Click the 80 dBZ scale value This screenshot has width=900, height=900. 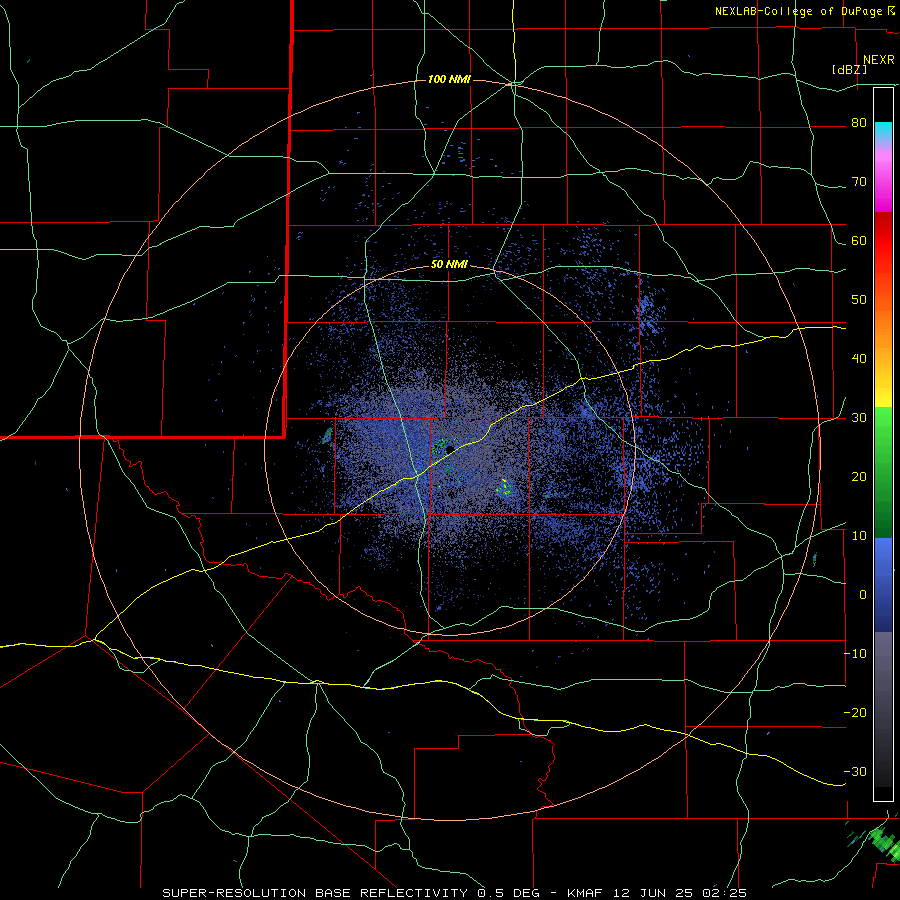pyautogui.click(x=859, y=123)
